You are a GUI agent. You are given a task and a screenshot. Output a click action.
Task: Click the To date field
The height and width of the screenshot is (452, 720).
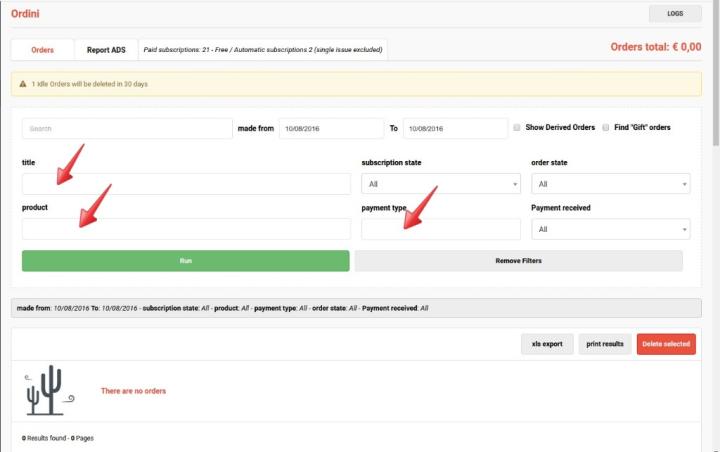455,129
